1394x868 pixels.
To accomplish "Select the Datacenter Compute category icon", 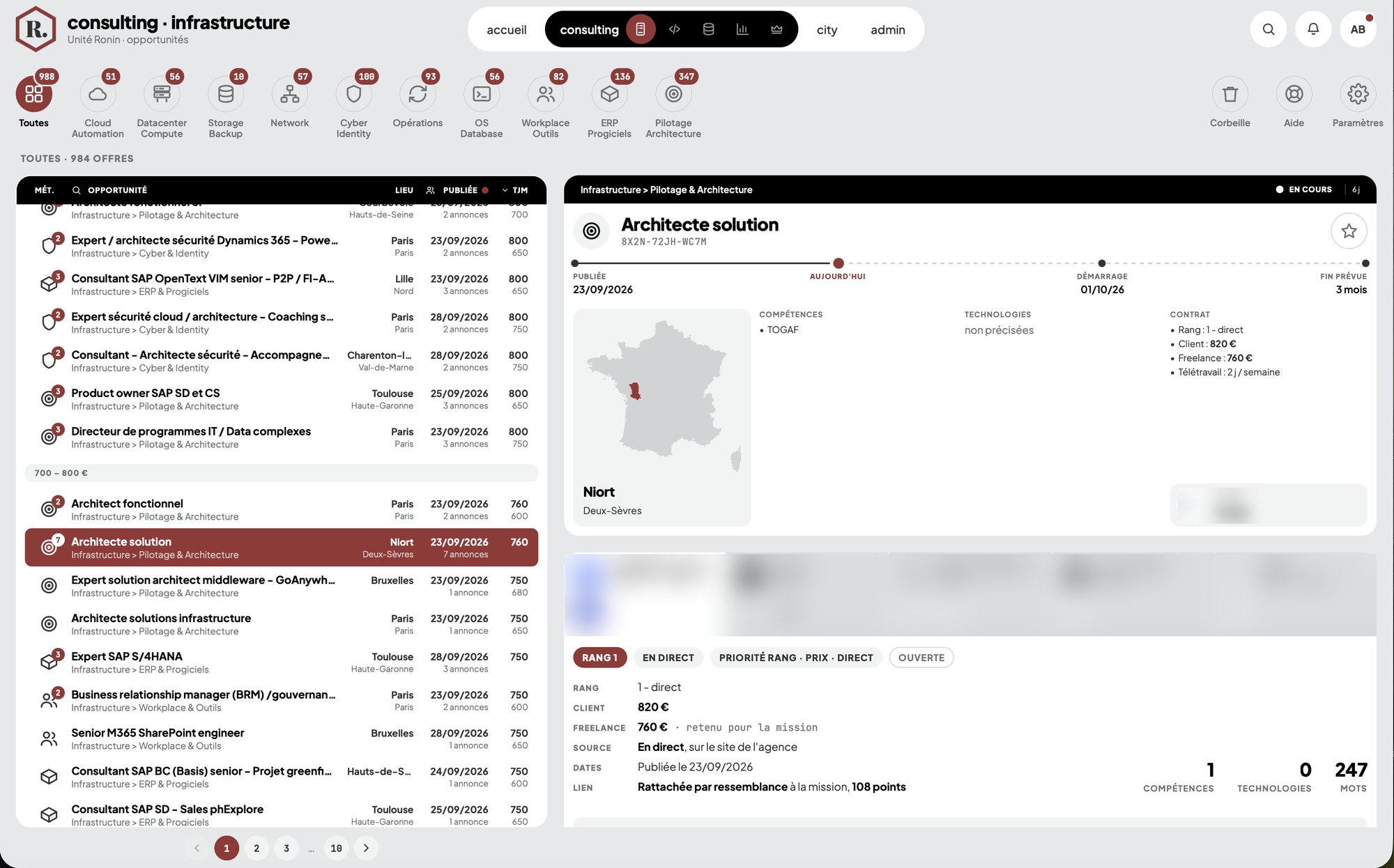I will [162, 93].
